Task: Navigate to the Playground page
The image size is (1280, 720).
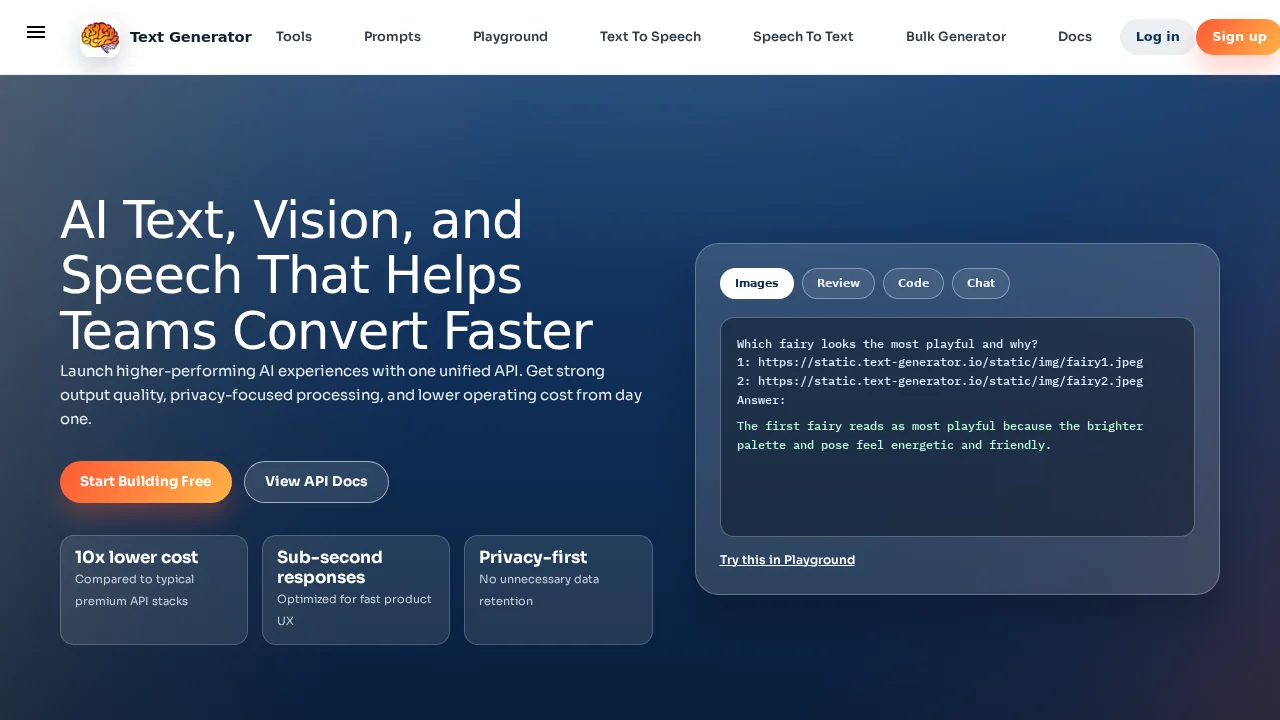Action: [x=510, y=37]
